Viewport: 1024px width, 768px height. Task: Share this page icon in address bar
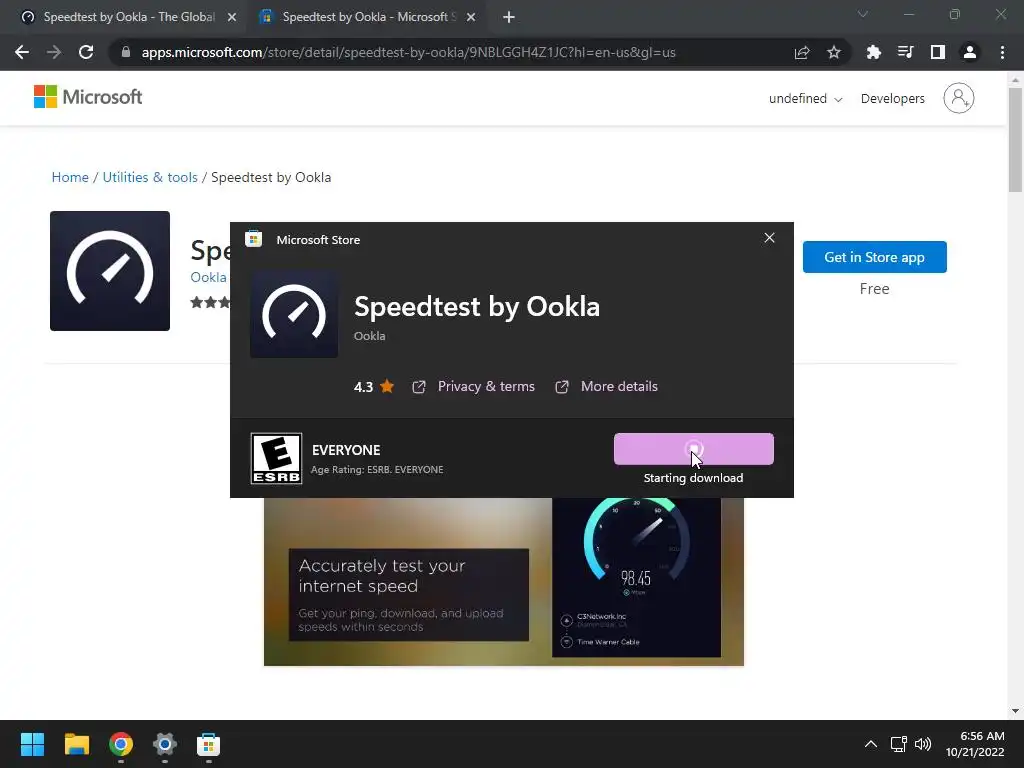[x=802, y=52]
